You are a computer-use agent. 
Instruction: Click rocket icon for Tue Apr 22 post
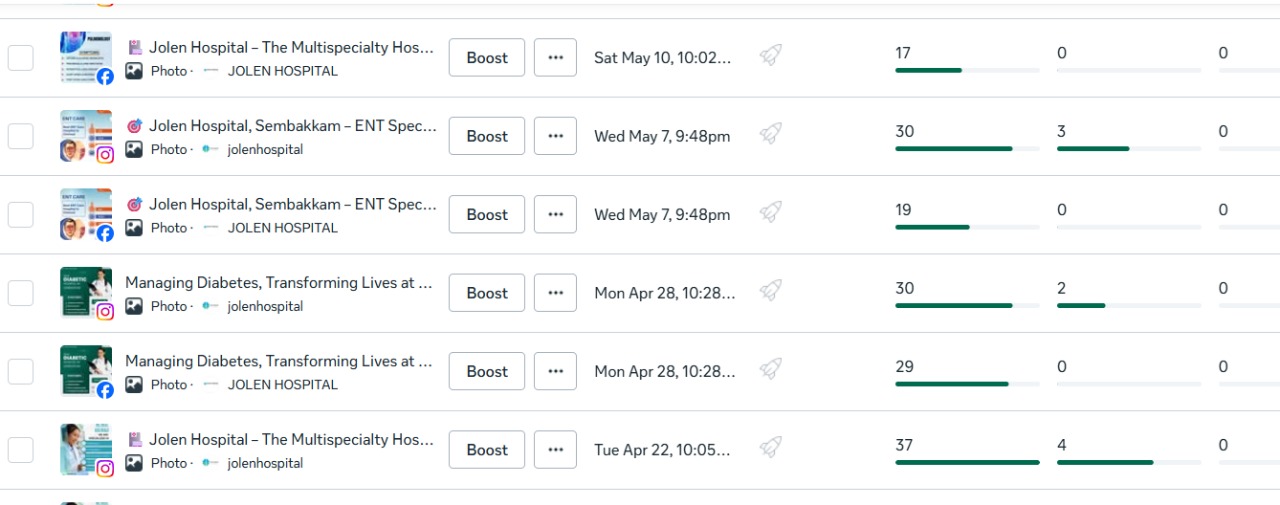[770, 448]
